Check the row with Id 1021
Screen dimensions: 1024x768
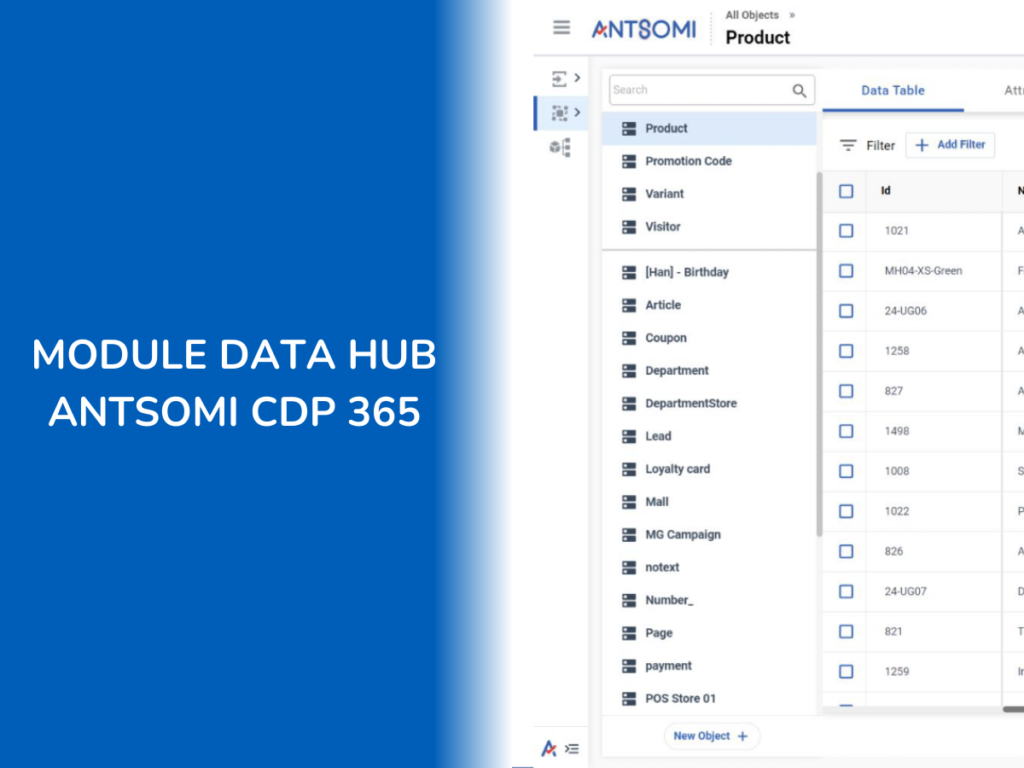coord(846,231)
